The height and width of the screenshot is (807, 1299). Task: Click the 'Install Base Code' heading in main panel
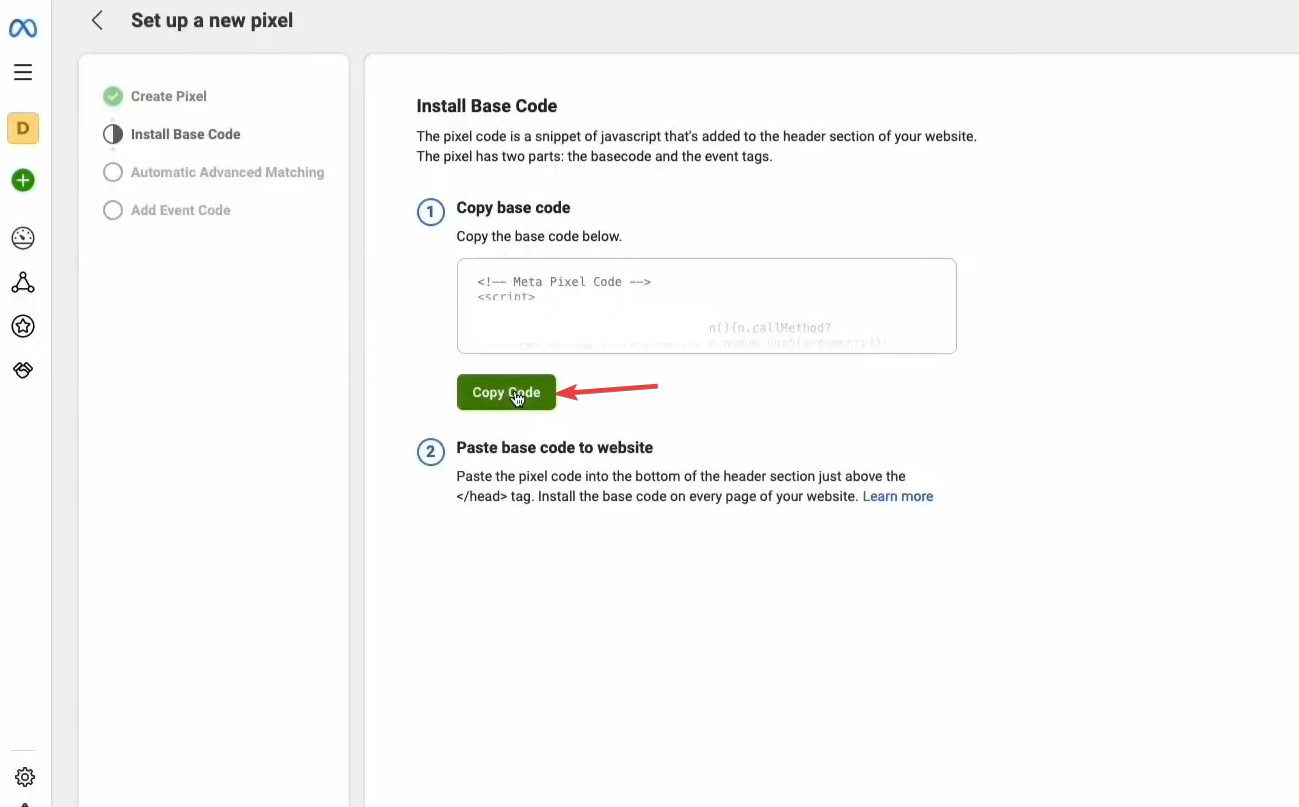tap(487, 106)
